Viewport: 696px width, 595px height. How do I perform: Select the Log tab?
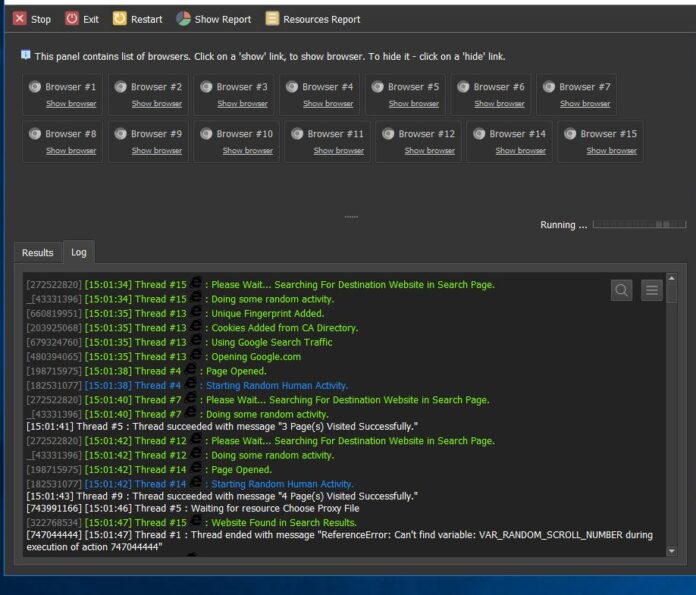coord(78,253)
